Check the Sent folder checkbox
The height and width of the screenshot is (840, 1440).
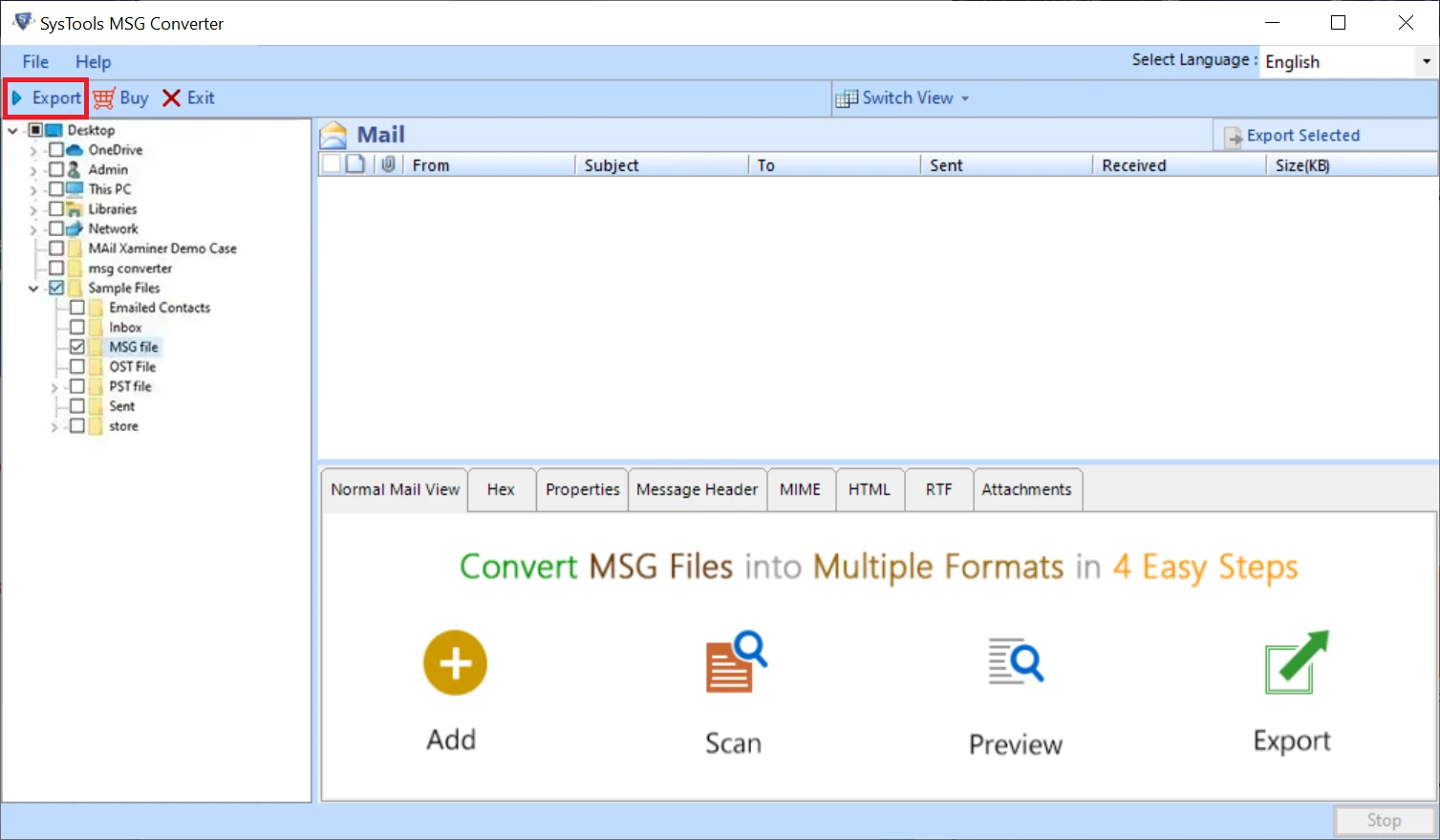pyautogui.click(x=77, y=406)
